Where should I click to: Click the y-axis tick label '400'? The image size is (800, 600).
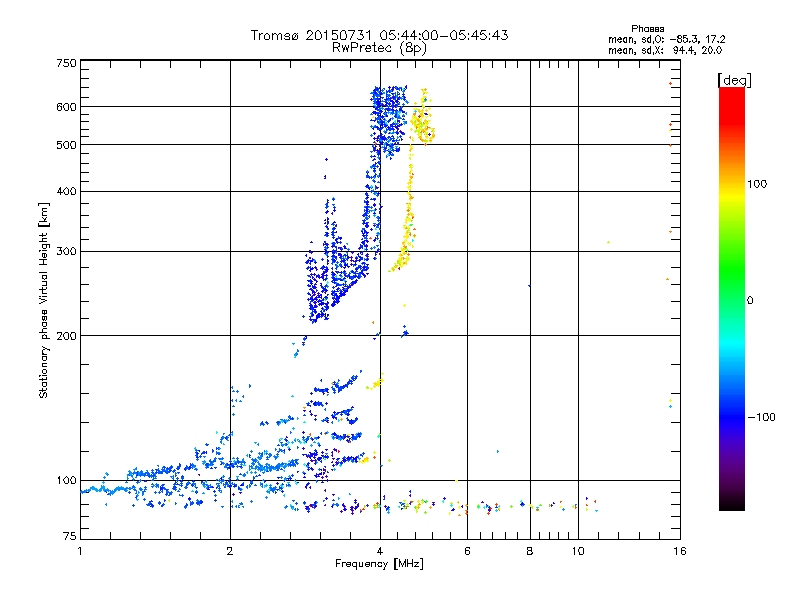pos(67,191)
